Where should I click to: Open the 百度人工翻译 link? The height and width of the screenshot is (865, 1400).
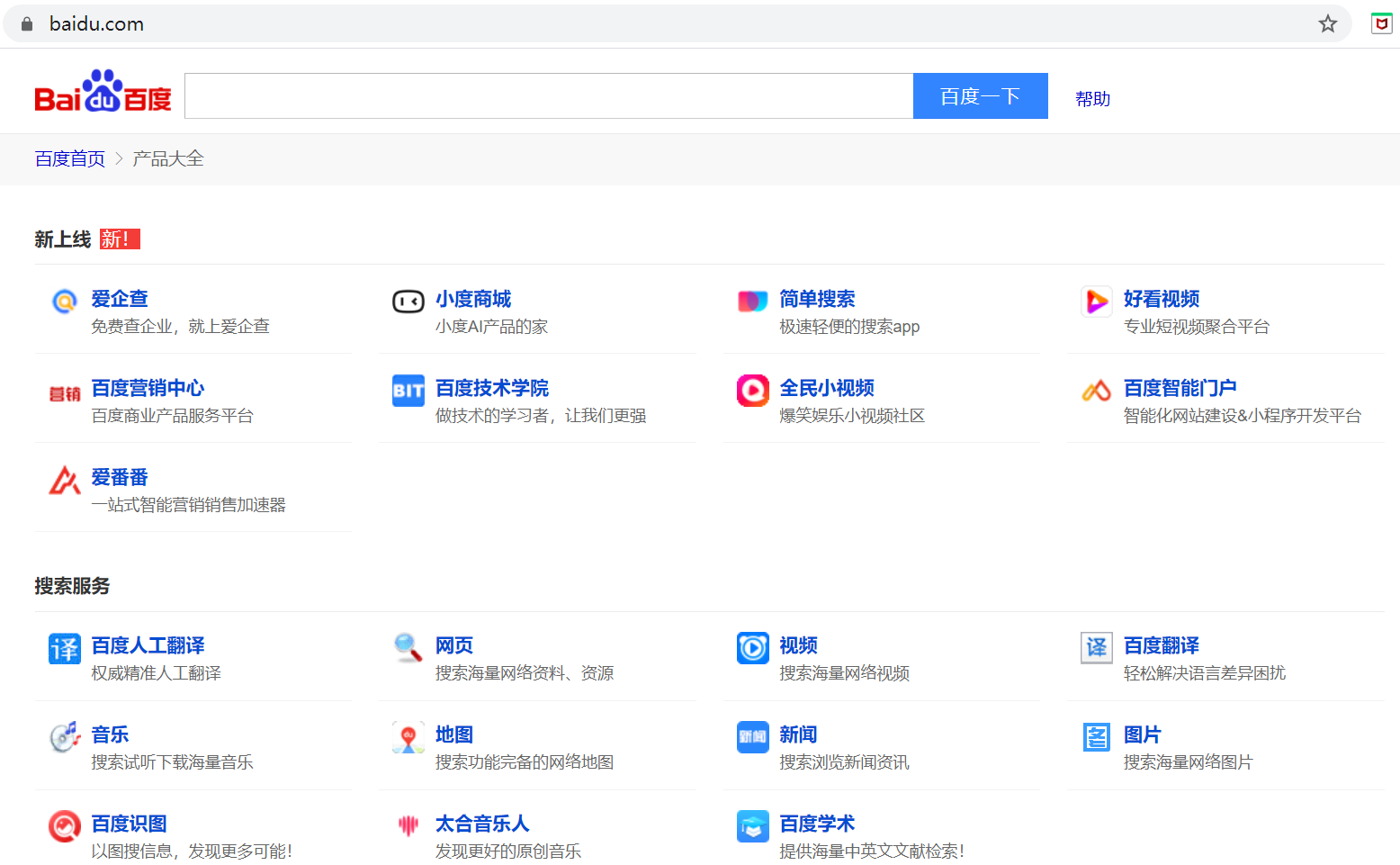click(x=148, y=645)
